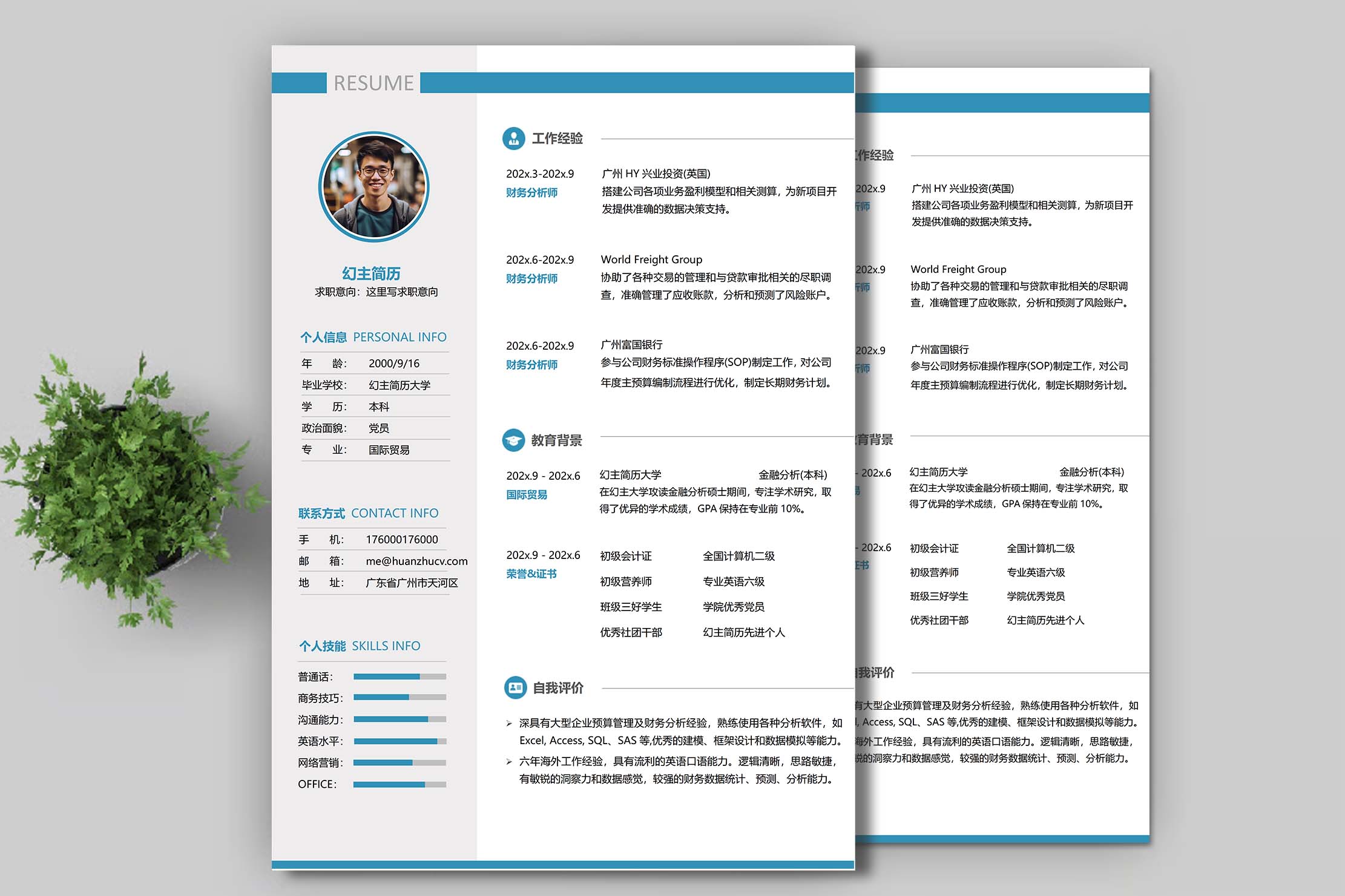The width and height of the screenshot is (1345, 896).
Task: Click the graduation cap education icon
Action: coord(513,440)
